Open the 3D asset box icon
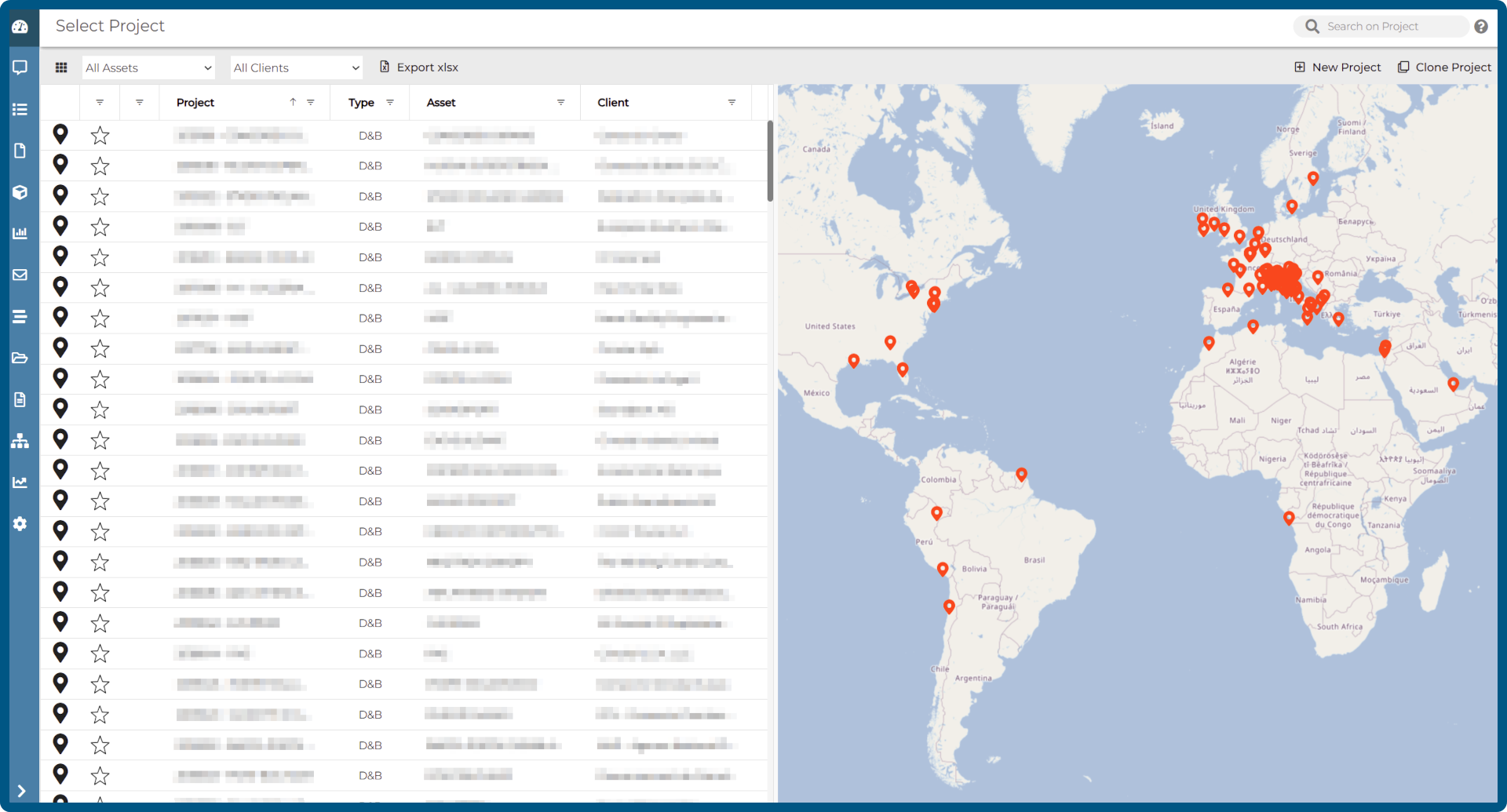 pyautogui.click(x=20, y=192)
